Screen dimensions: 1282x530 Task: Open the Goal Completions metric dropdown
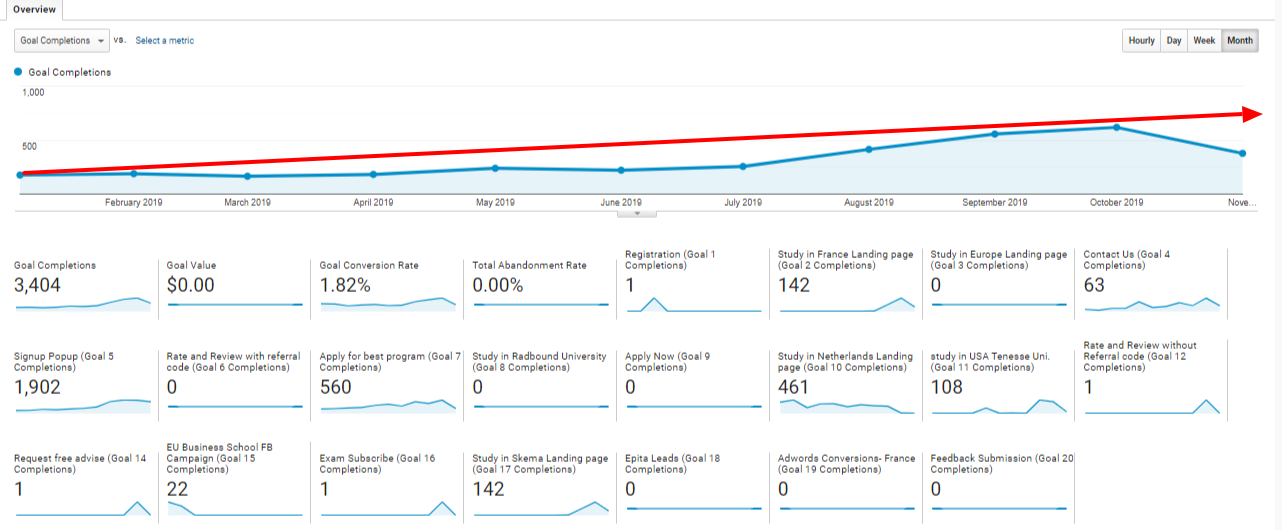(x=62, y=41)
